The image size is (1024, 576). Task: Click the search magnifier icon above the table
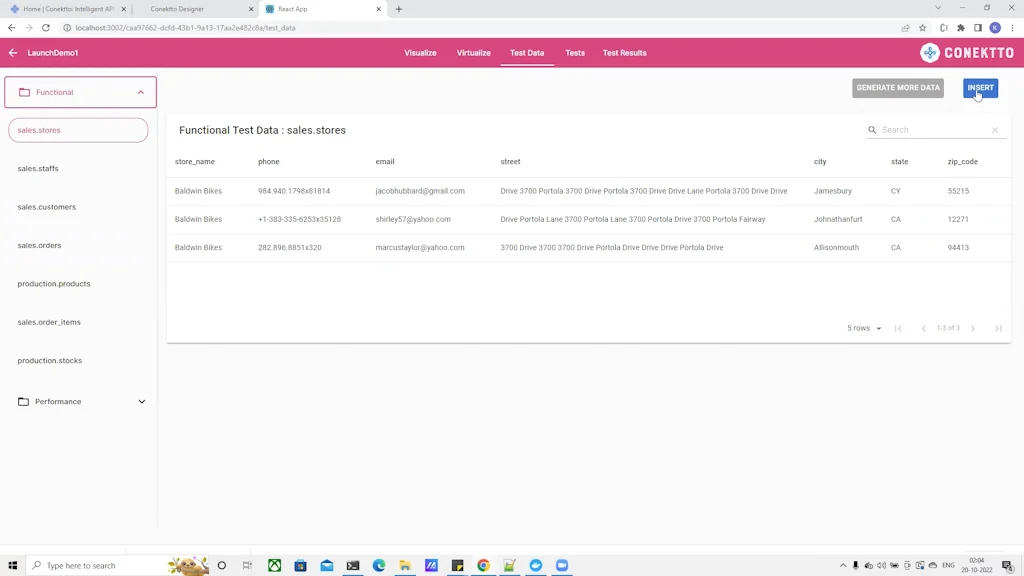point(873,129)
